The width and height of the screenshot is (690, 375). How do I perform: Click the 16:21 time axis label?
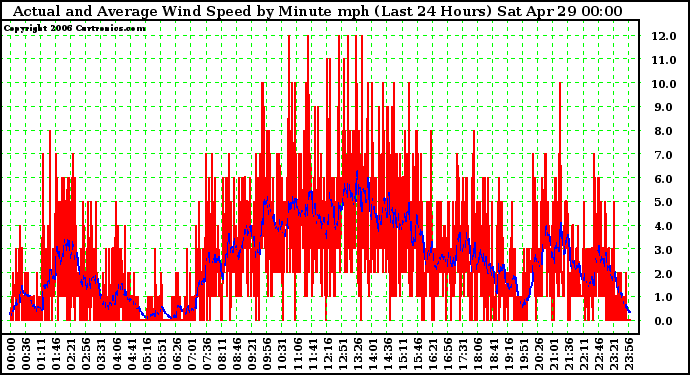pos(433,354)
